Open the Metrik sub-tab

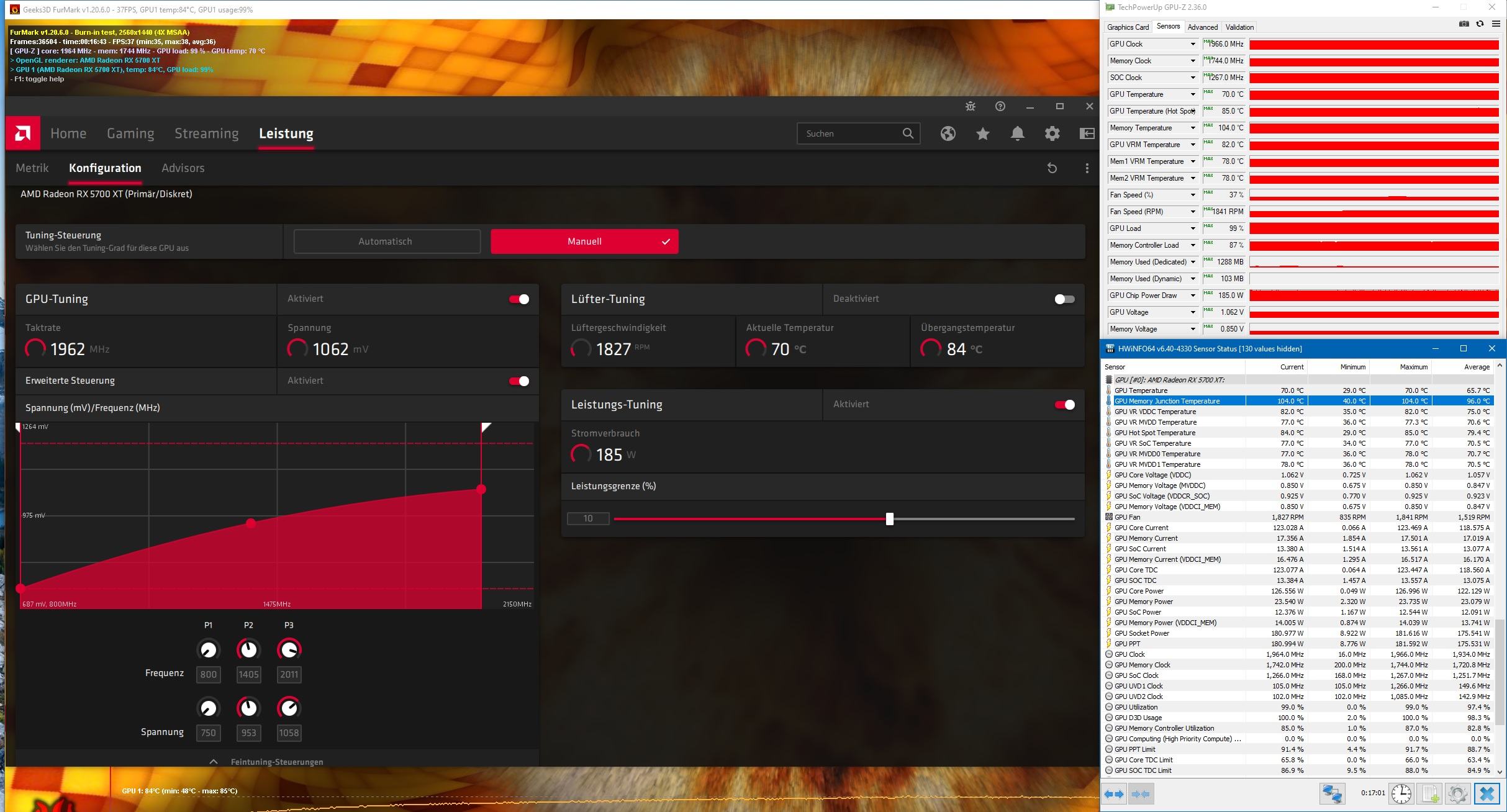32,168
